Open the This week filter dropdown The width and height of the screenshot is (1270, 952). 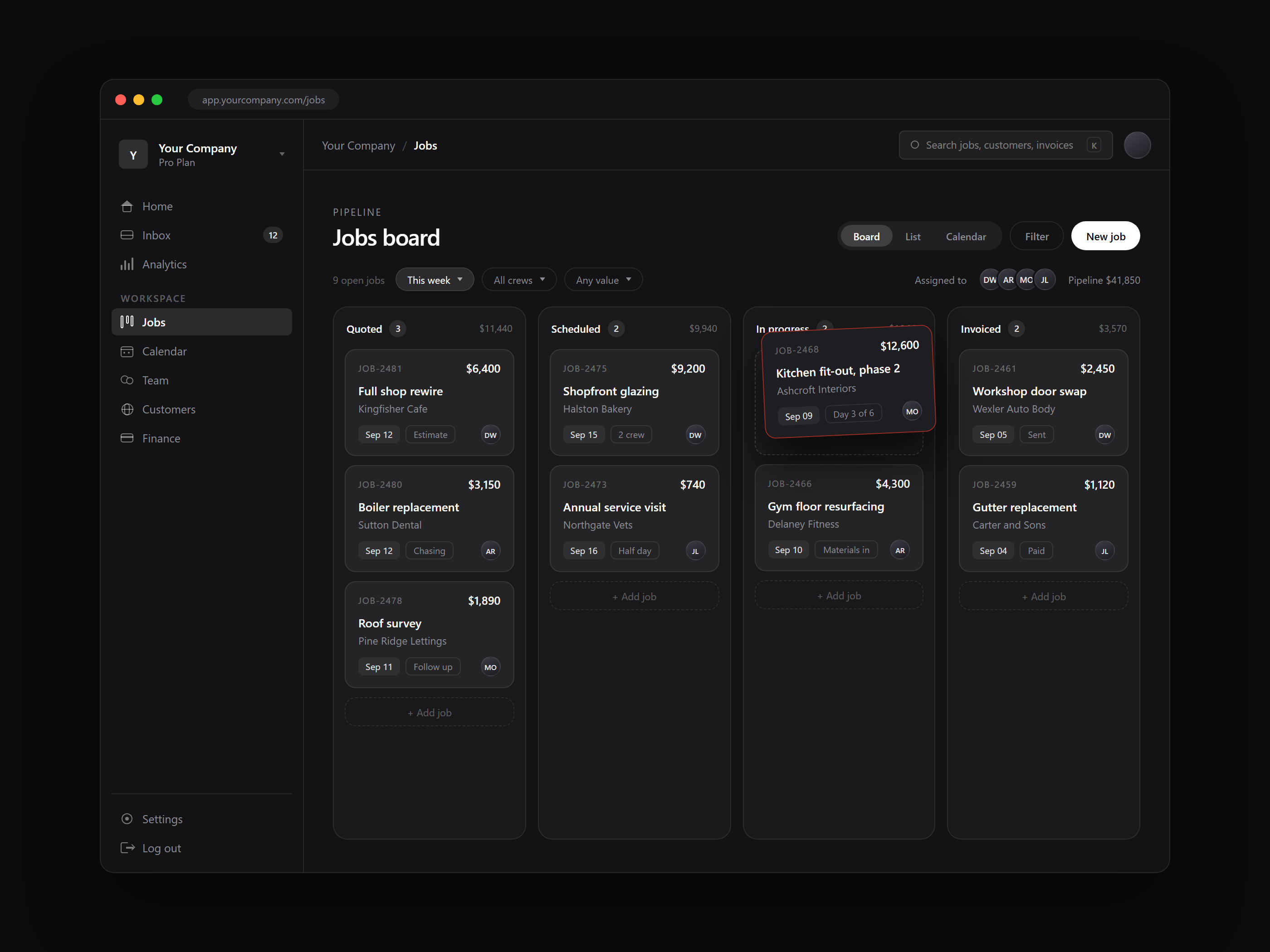pos(435,280)
